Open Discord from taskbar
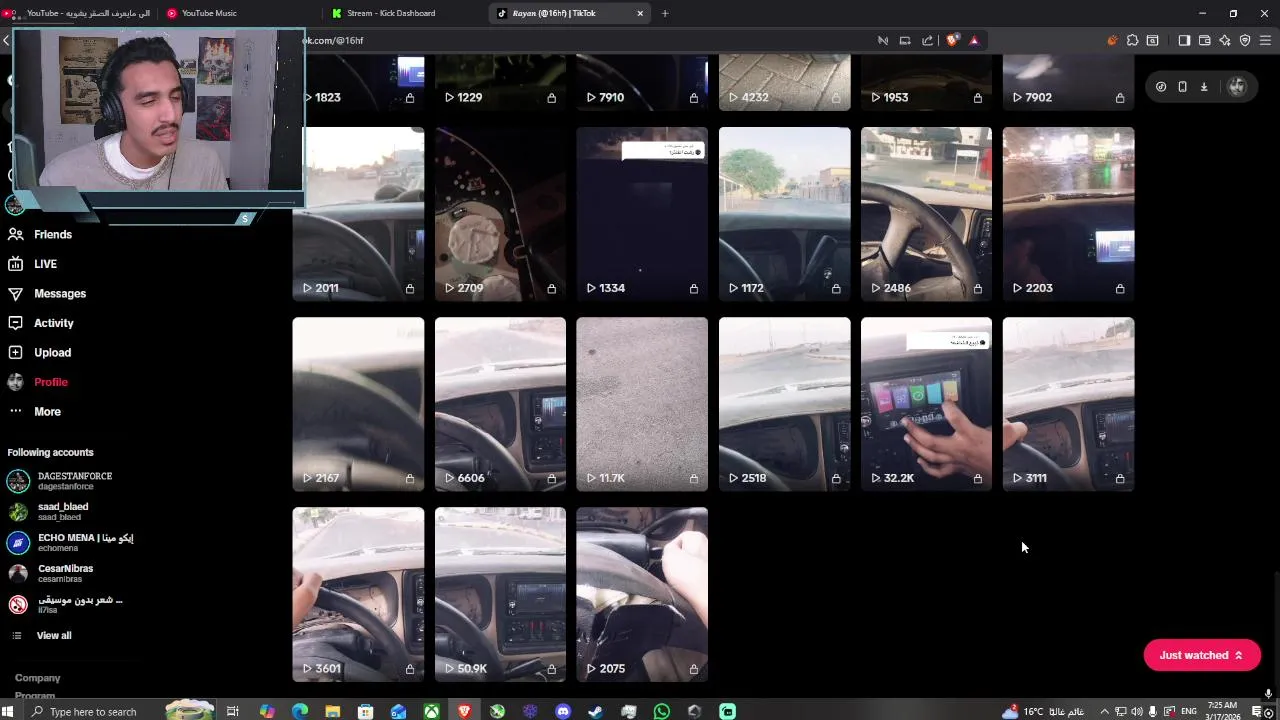 pyautogui.click(x=563, y=711)
